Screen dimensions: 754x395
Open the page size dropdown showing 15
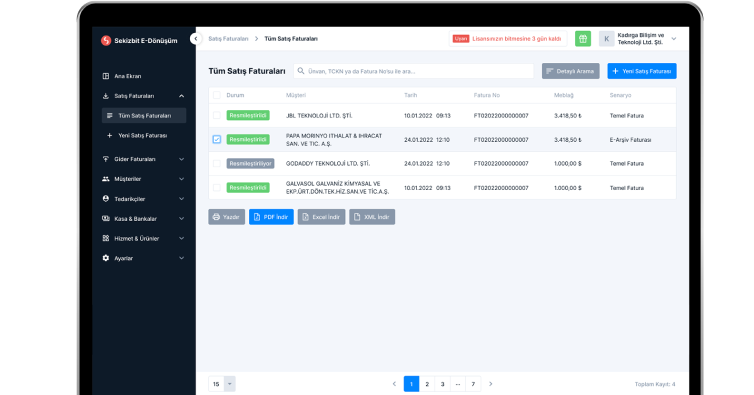click(x=222, y=384)
